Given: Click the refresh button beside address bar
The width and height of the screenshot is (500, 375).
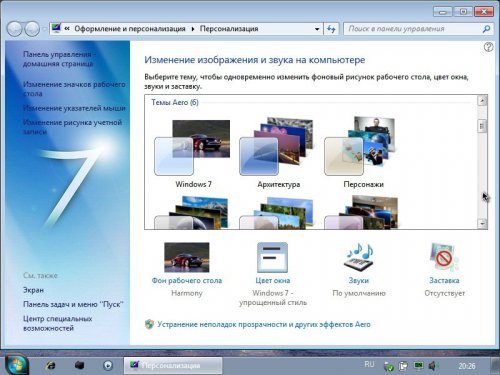Looking at the screenshot, I should (x=331, y=29).
